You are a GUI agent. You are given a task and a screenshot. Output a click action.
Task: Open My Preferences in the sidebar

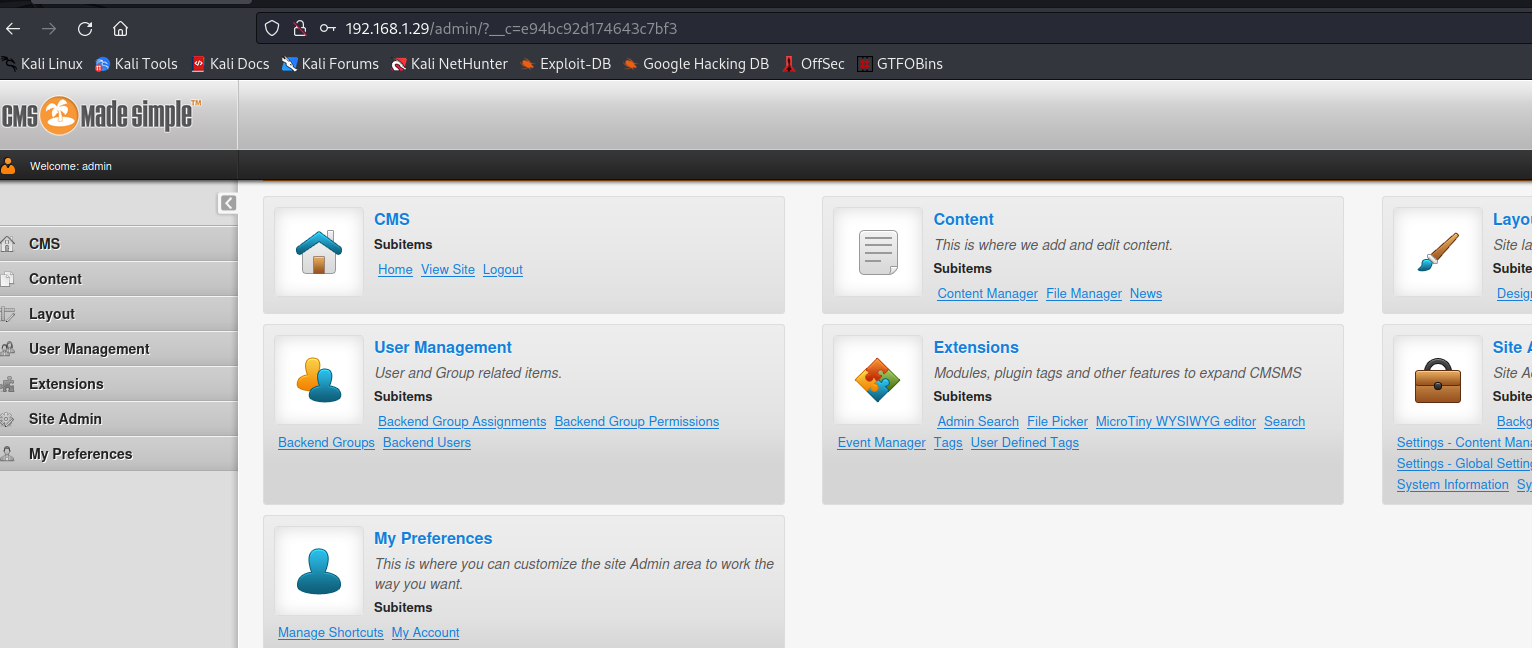pos(119,454)
